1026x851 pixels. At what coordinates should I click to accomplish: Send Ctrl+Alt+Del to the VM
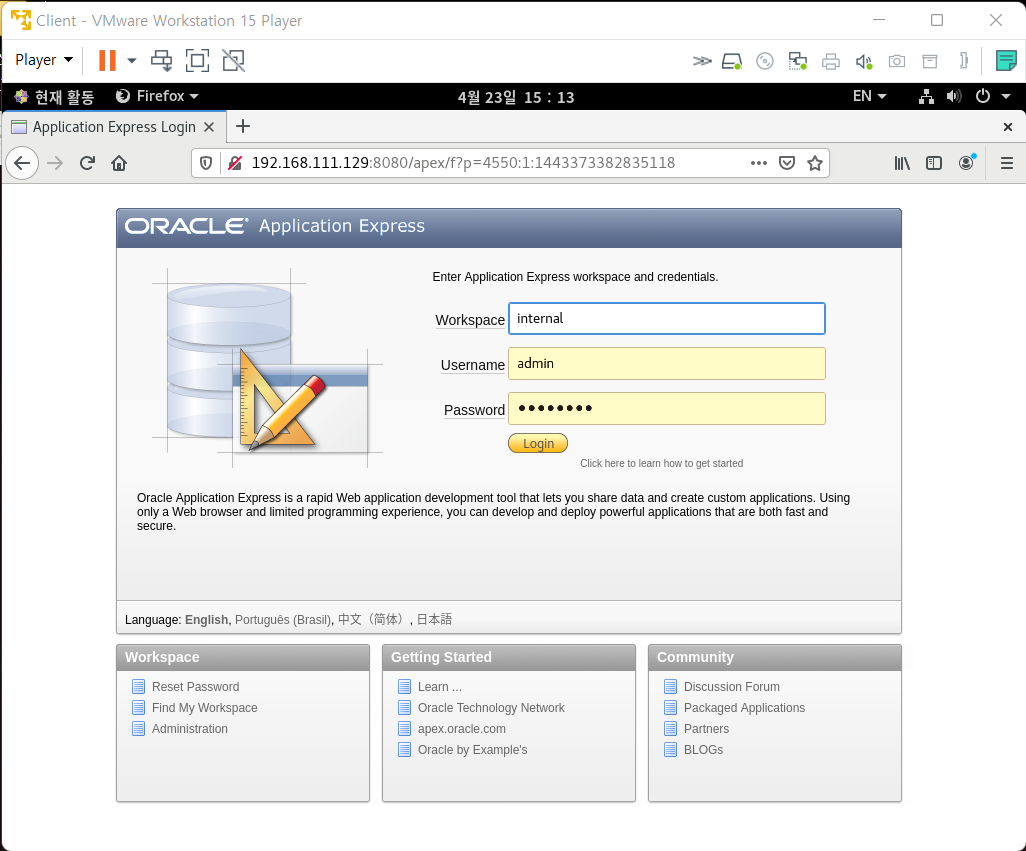click(x=162, y=60)
